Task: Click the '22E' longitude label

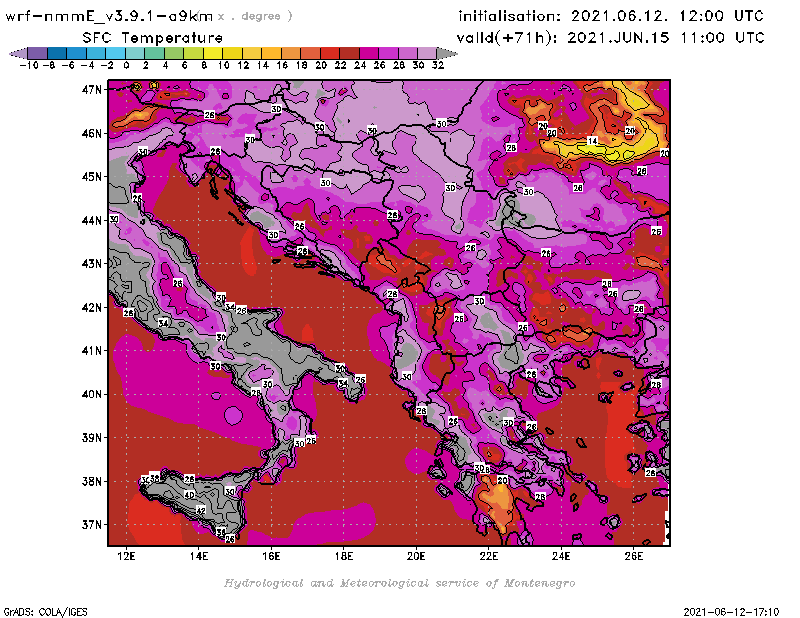Action: coord(488,556)
